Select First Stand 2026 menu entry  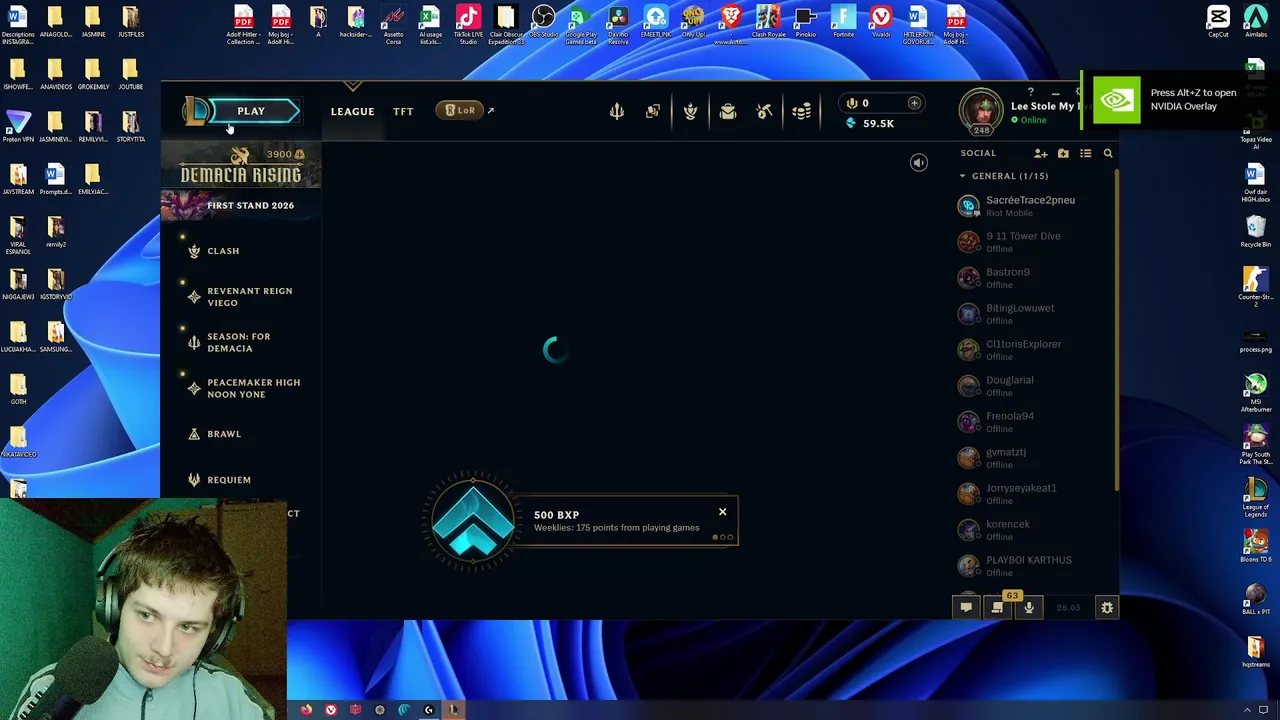[240, 205]
